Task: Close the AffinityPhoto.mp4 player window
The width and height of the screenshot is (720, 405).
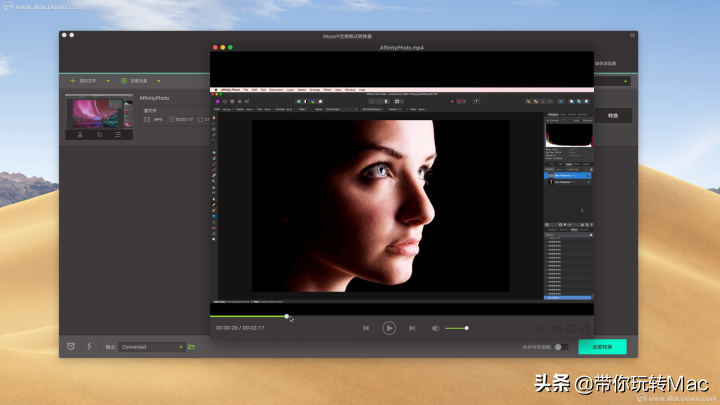Action: (215, 47)
